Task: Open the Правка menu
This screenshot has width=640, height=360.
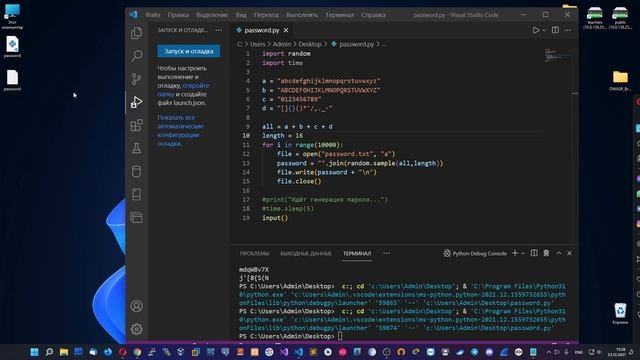Action: pos(178,15)
